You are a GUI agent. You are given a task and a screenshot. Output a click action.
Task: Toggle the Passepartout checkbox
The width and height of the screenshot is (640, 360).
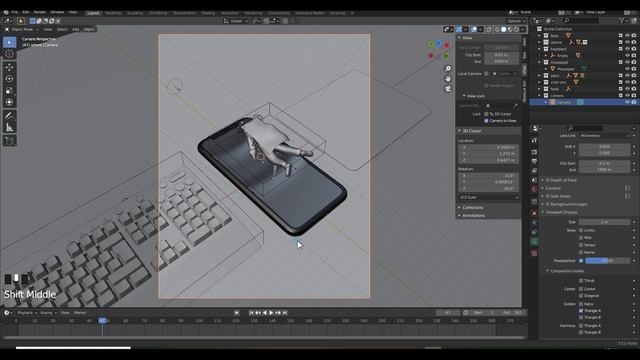(x=581, y=260)
